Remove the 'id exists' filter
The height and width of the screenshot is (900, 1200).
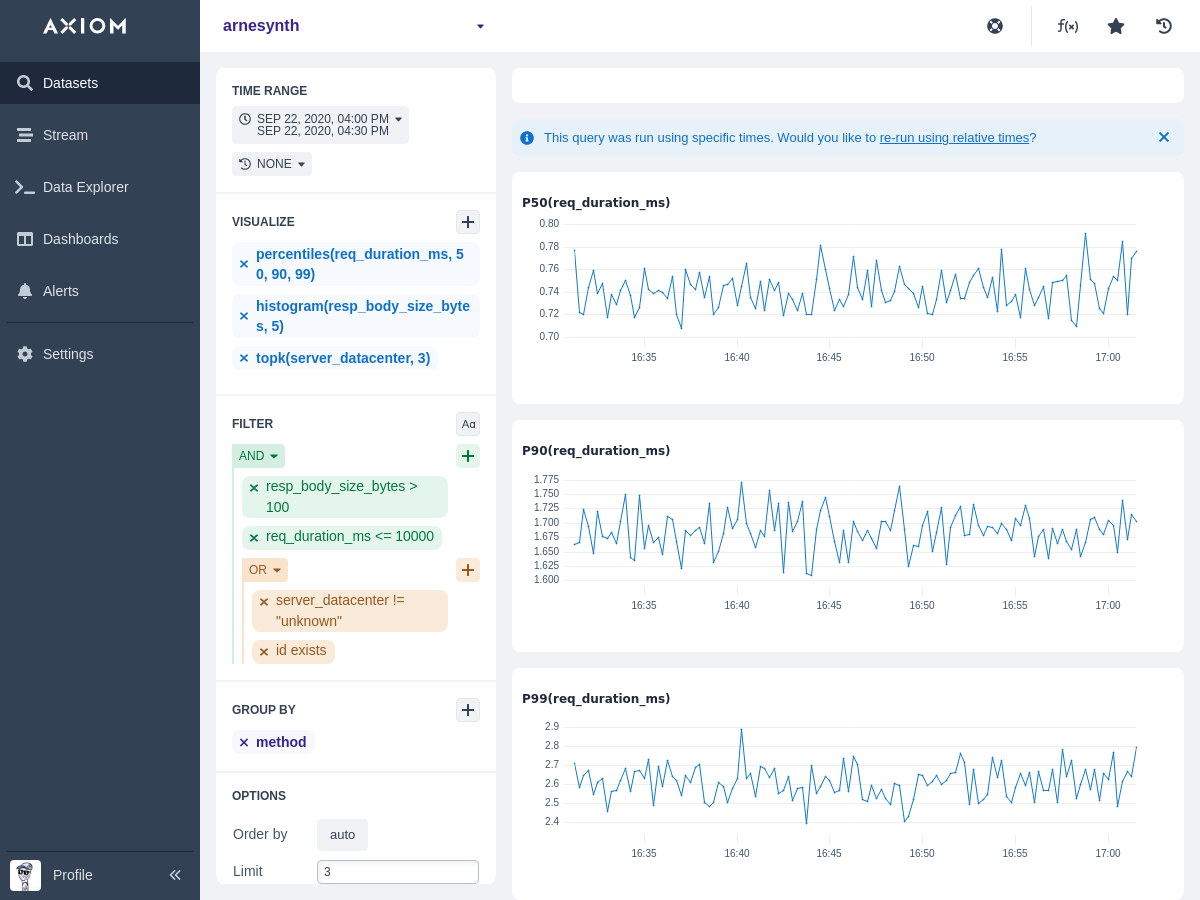click(x=264, y=652)
